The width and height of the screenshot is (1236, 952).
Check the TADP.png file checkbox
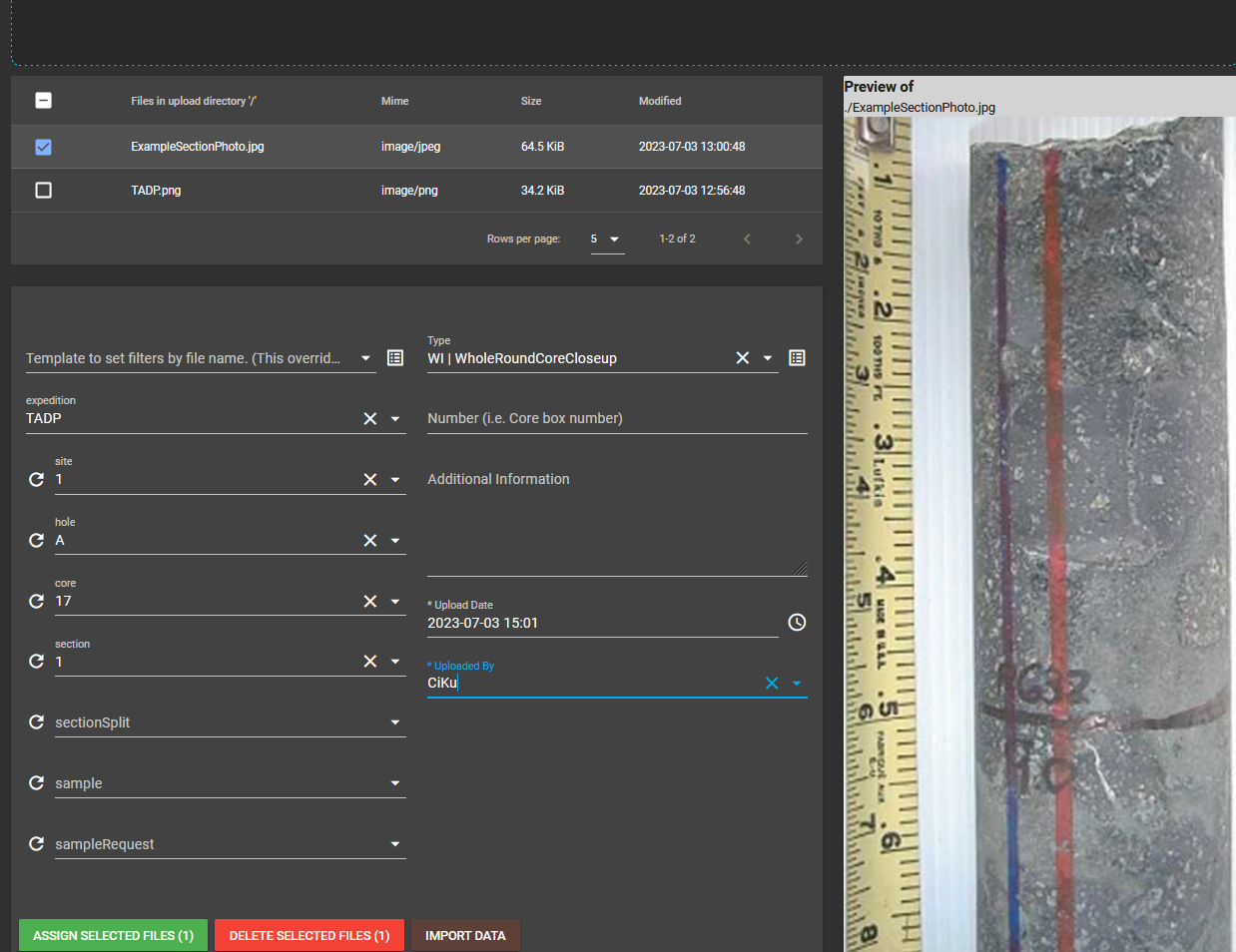(x=43, y=191)
